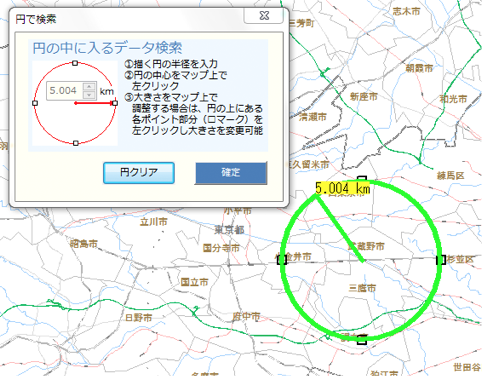
Task: Click the 府中市 map label
Action: tap(246, 316)
